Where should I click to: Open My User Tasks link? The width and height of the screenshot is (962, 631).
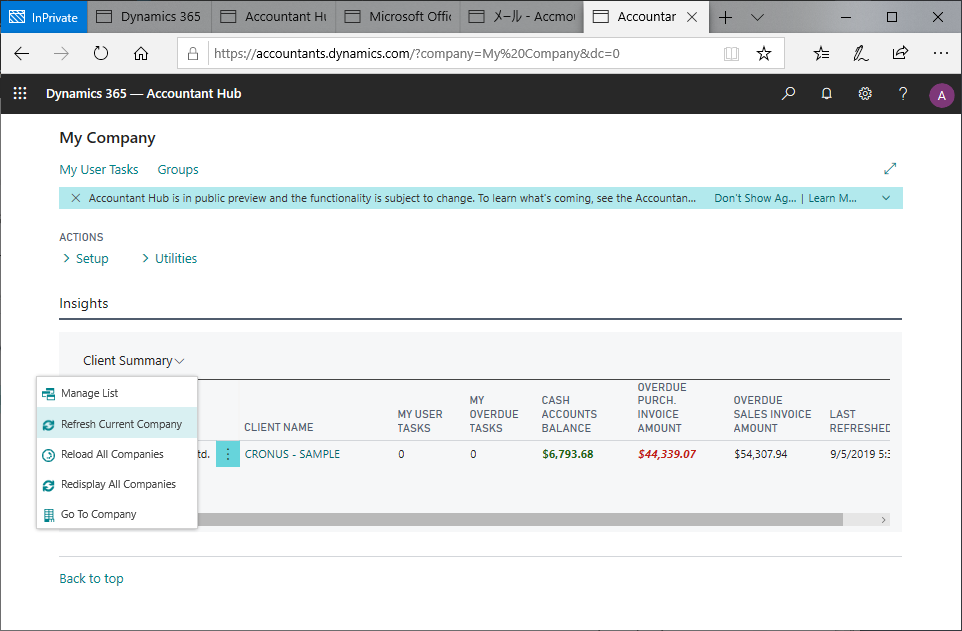click(99, 169)
